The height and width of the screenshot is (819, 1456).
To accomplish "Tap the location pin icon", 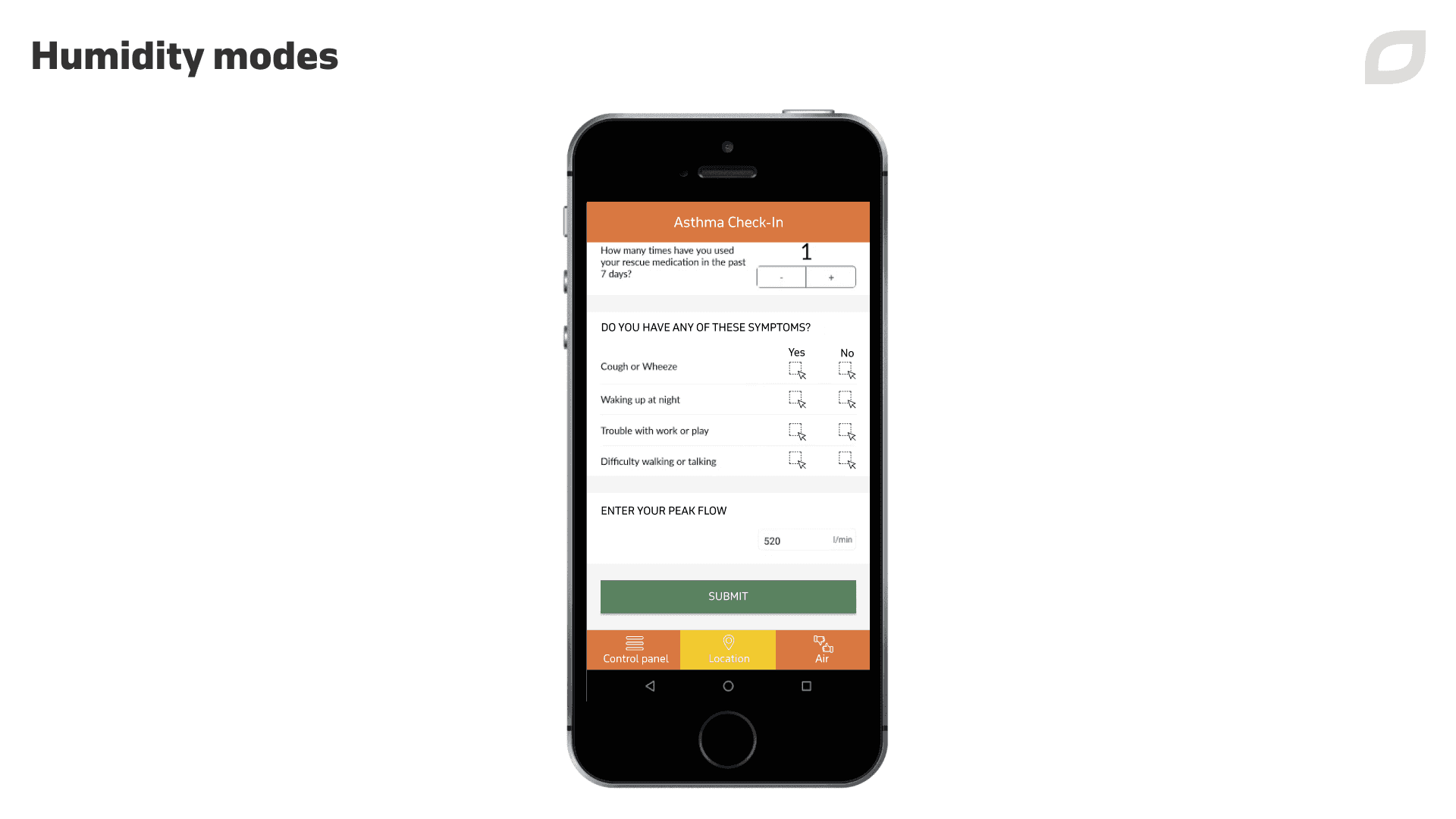I will [x=728, y=642].
